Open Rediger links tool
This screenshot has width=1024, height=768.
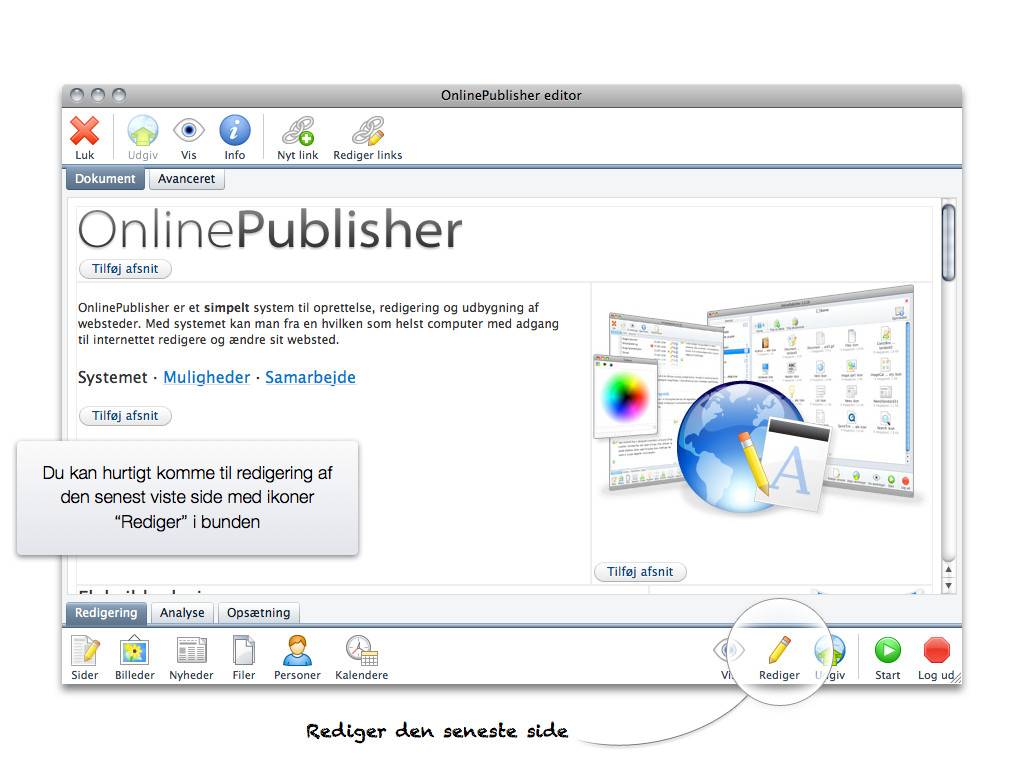pyautogui.click(x=367, y=132)
